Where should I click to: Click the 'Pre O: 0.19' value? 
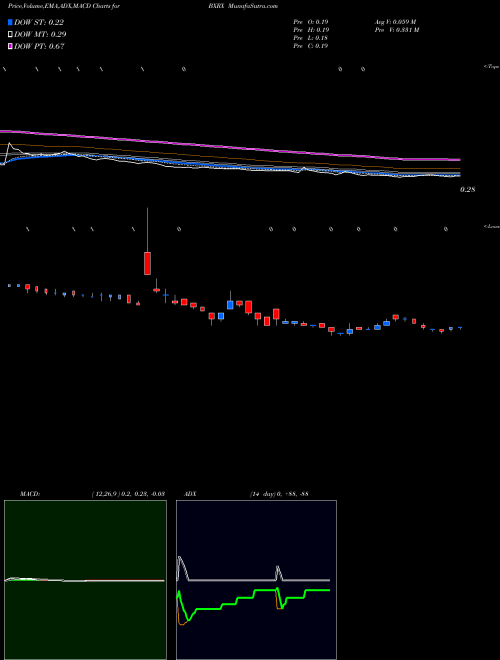coord(311,21)
